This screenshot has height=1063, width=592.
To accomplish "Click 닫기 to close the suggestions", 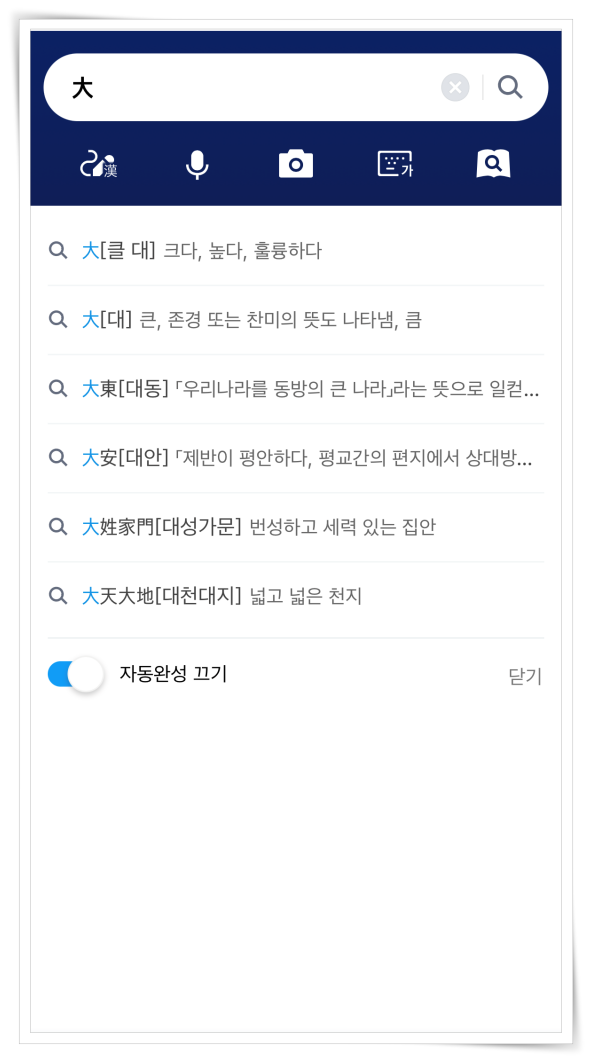I will point(525,676).
